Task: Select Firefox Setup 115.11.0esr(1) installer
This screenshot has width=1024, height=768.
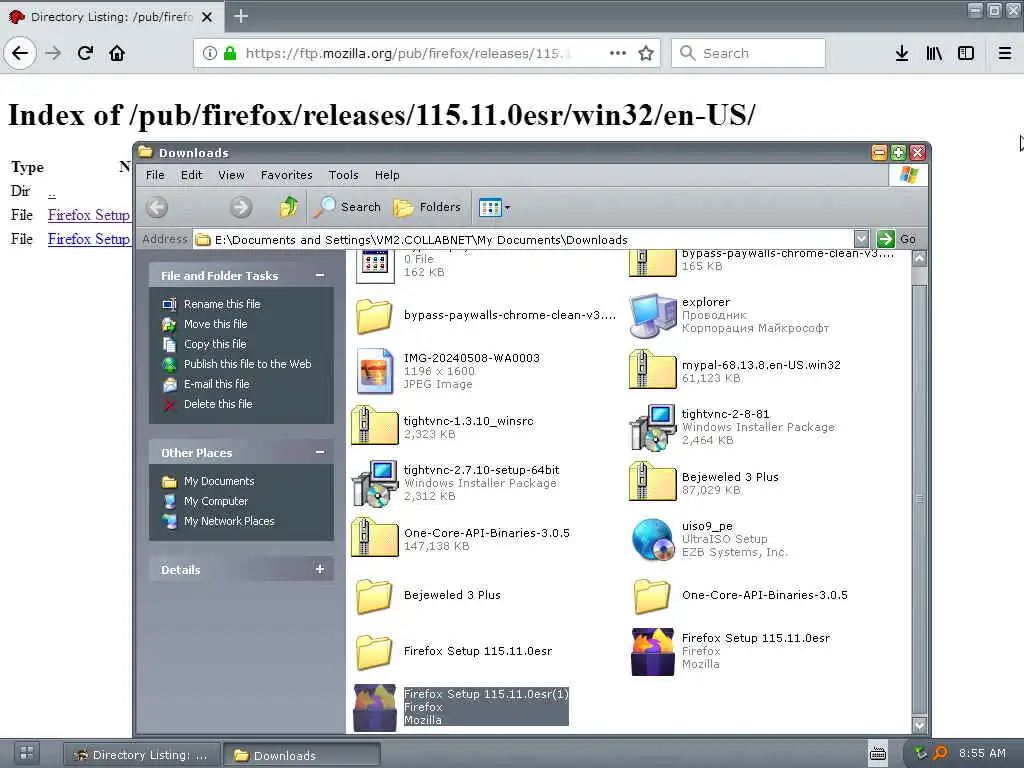Action: point(461,707)
